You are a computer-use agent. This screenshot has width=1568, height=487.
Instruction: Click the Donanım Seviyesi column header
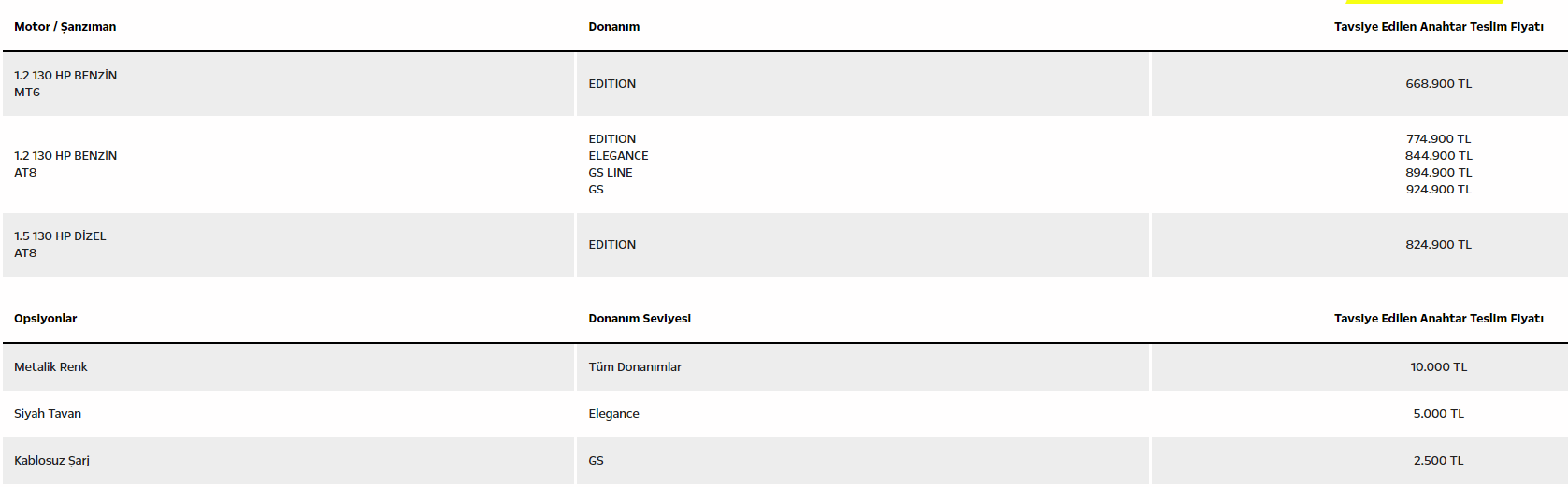coord(640,319)
